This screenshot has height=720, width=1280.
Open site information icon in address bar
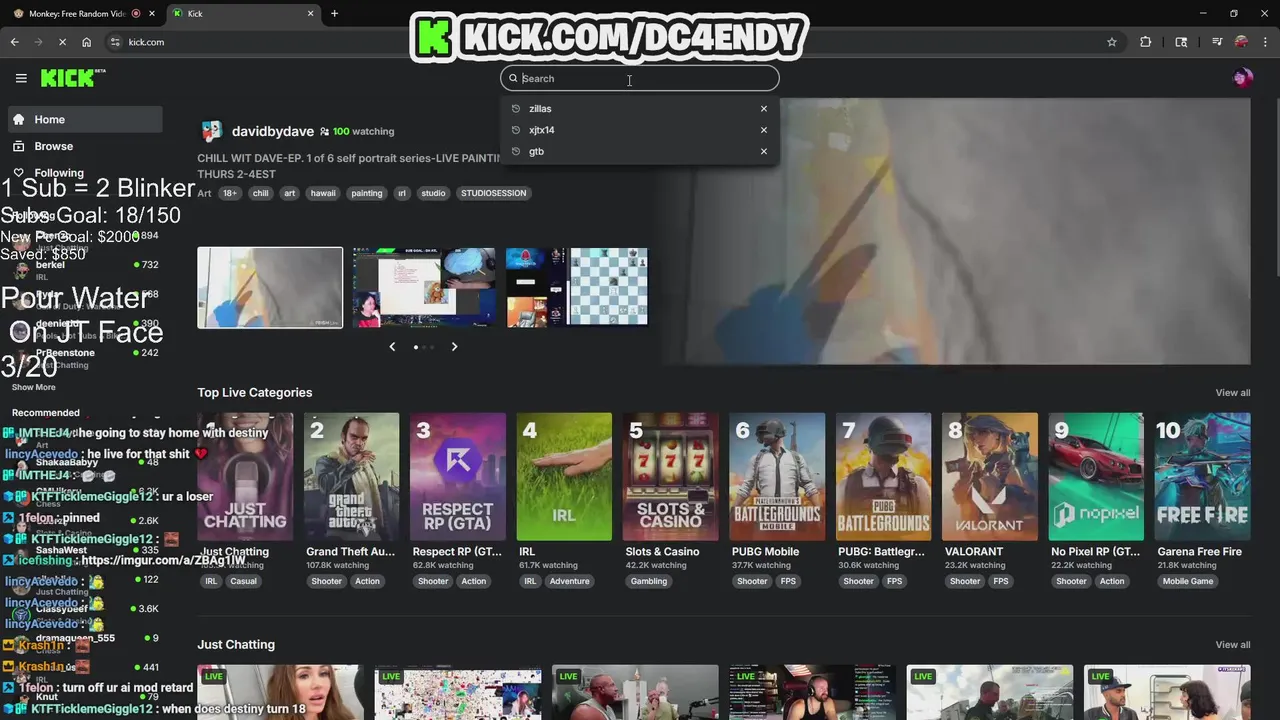[x=115, y=42]
